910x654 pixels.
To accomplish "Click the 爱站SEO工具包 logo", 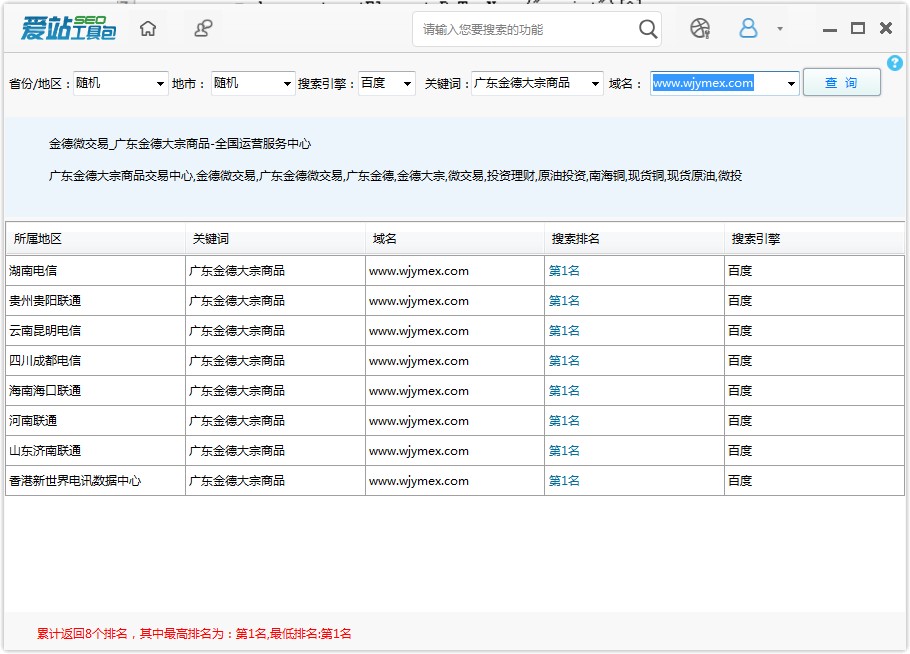I will click(x=68, y=29).
